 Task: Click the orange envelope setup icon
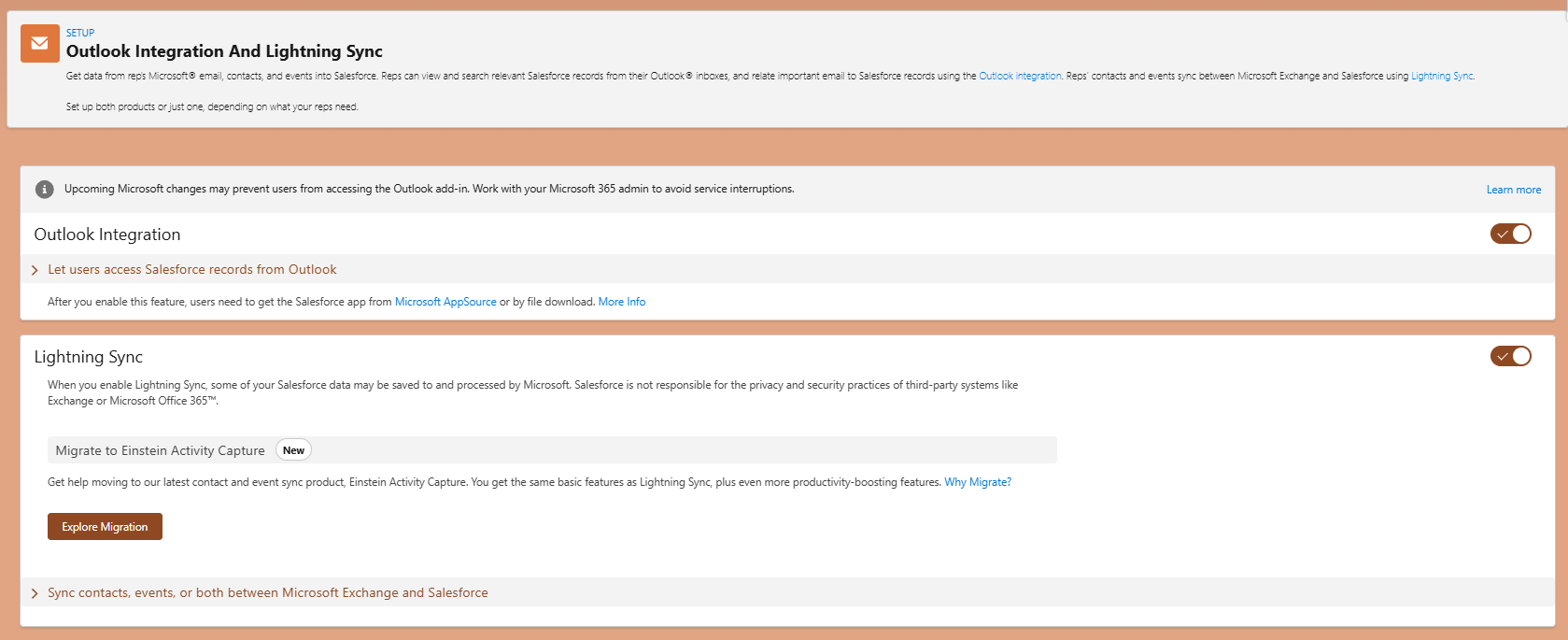click(x=40, y=44)
